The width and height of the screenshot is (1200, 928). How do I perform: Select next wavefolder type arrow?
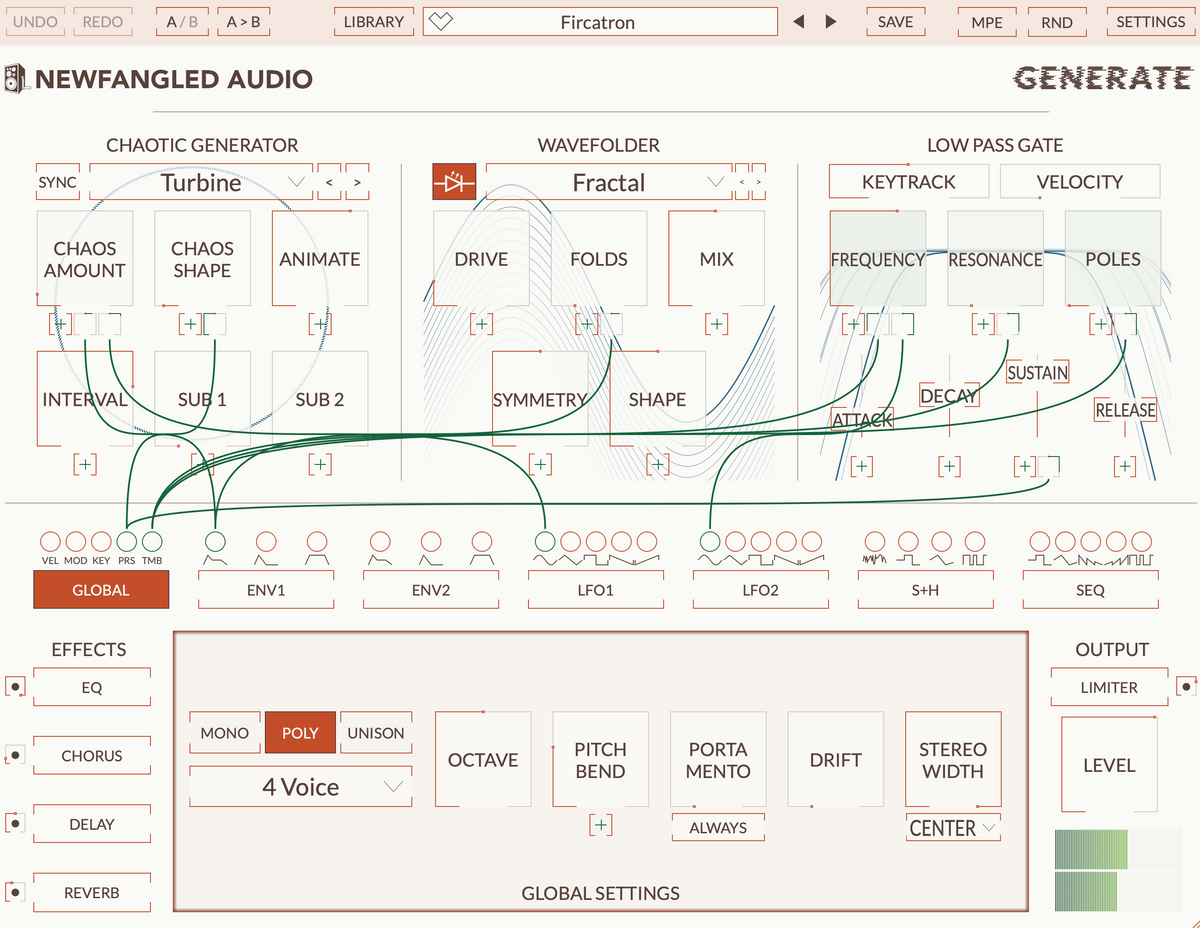(759, 183)
